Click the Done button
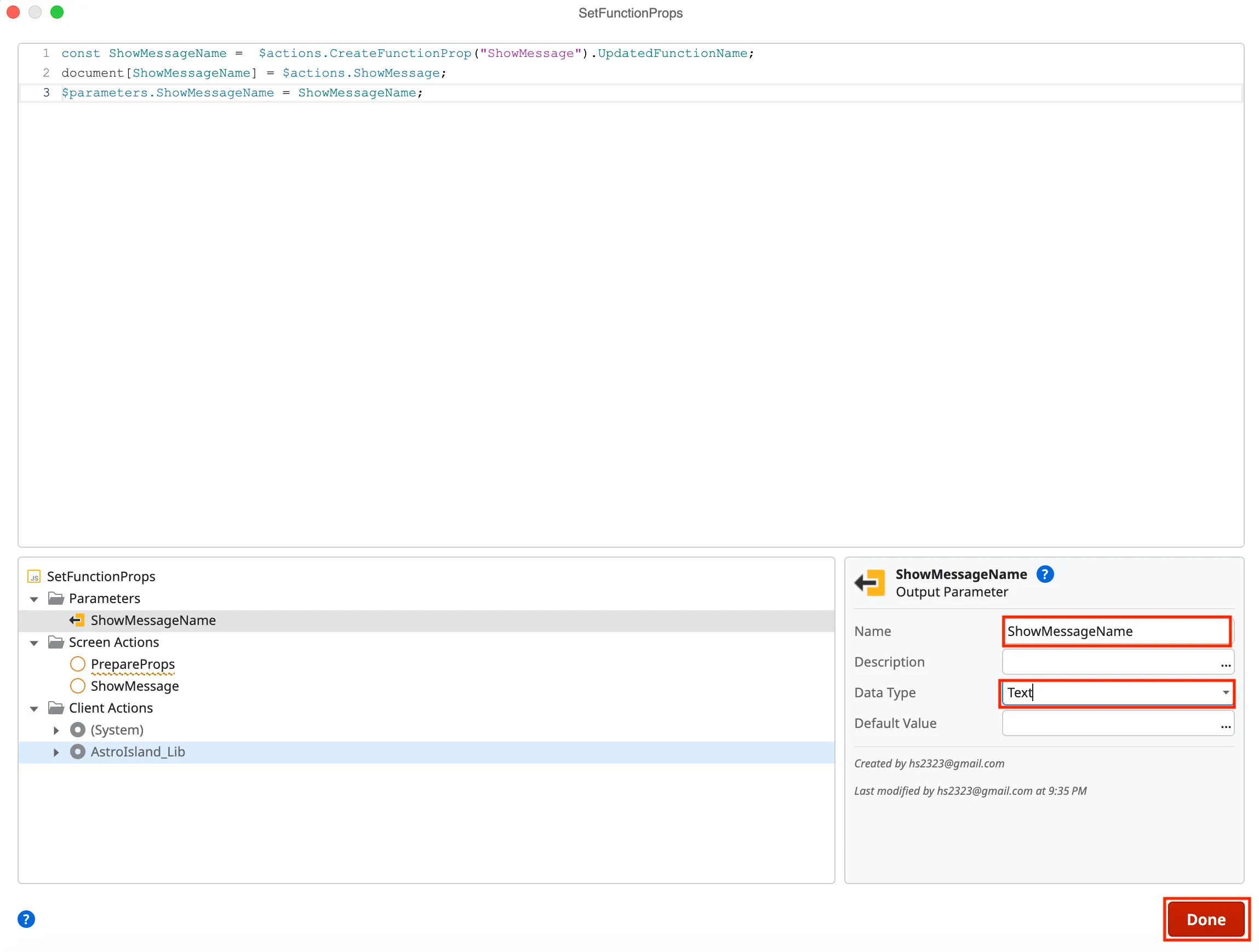The height and width of the screenshot is (952, 1259). click(x=1205, y=919)
